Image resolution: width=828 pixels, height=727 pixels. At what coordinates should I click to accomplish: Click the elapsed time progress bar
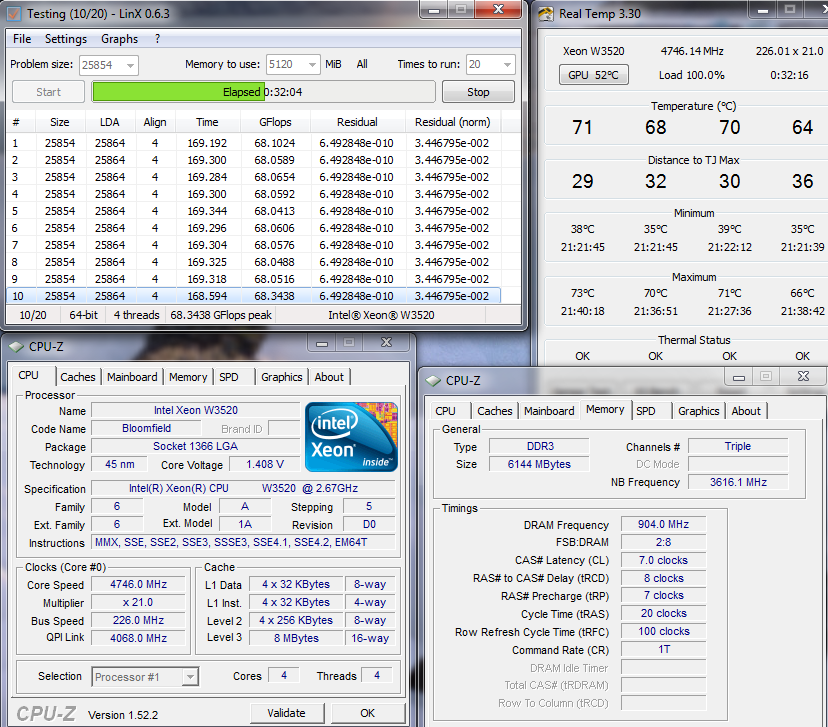(x=264, y=92)
